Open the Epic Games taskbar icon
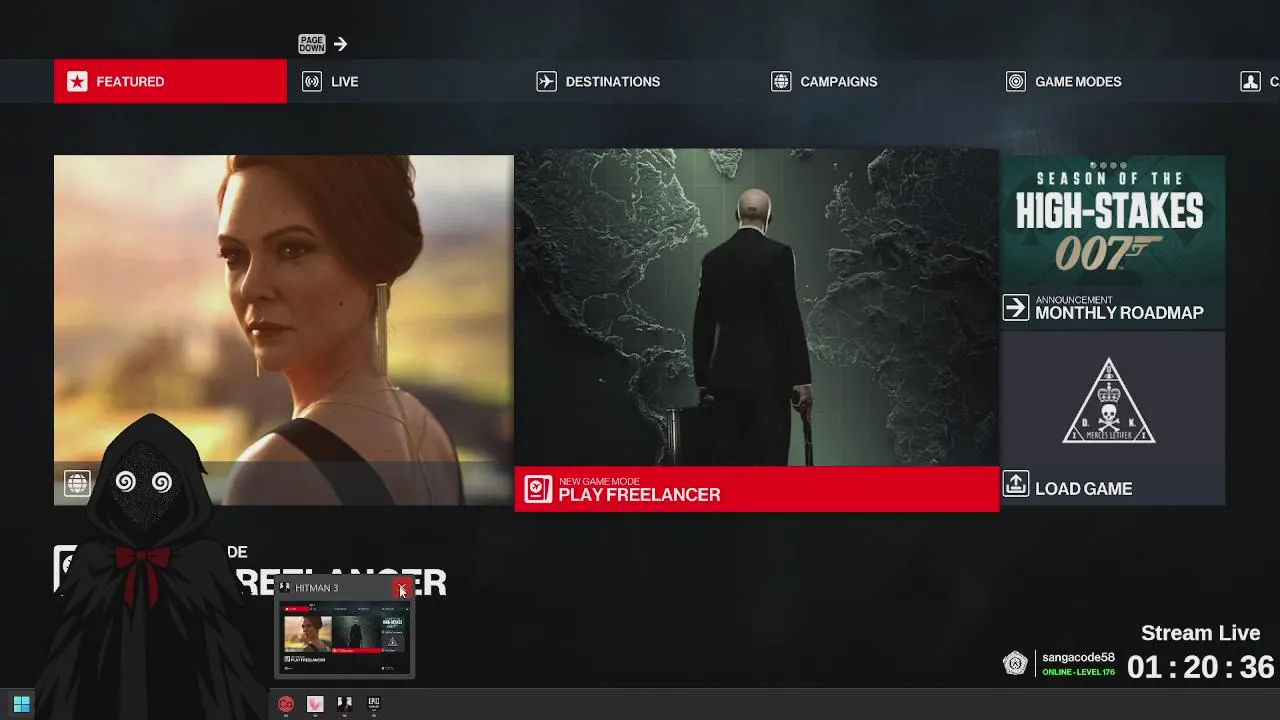The image size is (1280, 720). coord(373,704)
